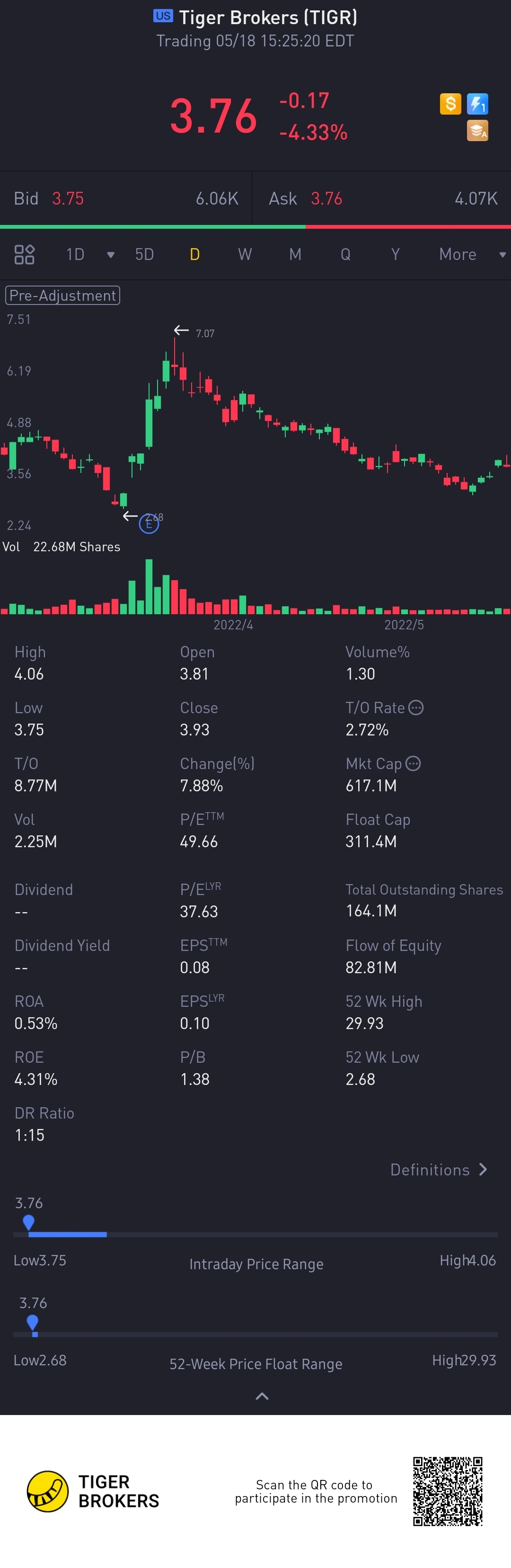Select the Q quarterly chart tab
This screenshot has width=511, height=1568.
click(345, 254)
